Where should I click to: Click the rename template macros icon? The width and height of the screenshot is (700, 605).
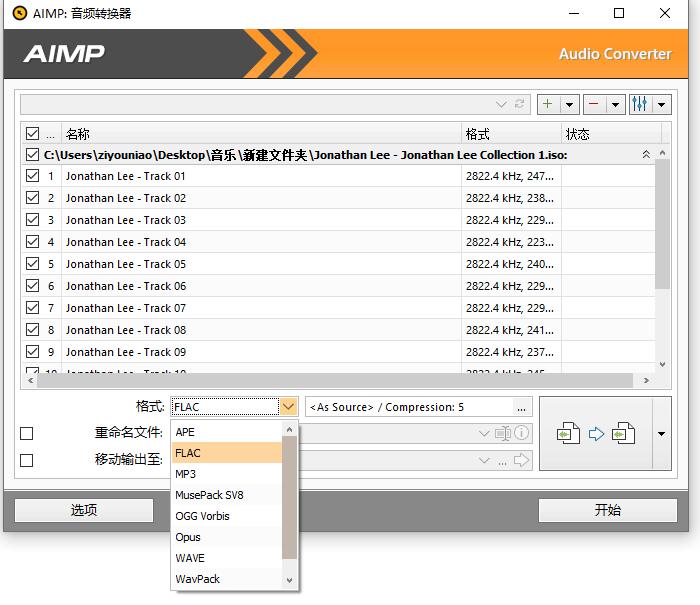[503, 433]
